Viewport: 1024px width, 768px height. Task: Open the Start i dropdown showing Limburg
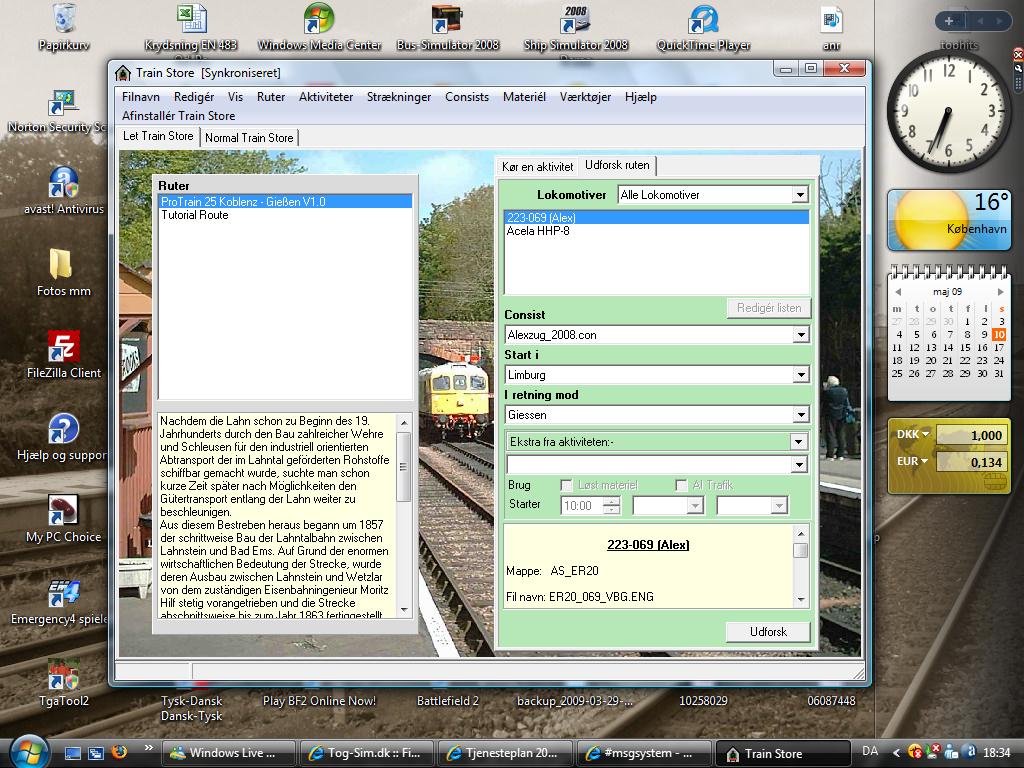pos(801,375)
